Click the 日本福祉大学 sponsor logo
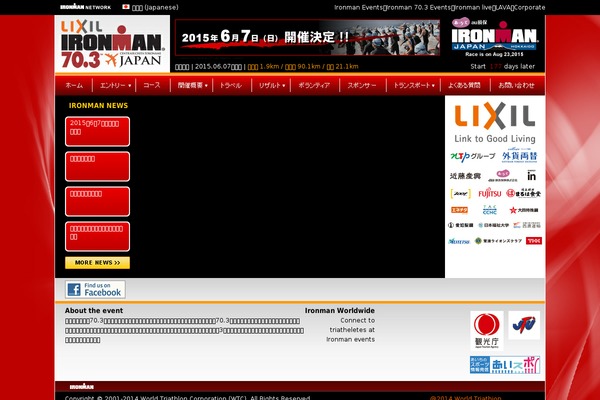The height and width of the screenshot is (400, 600). click(493, 225)
